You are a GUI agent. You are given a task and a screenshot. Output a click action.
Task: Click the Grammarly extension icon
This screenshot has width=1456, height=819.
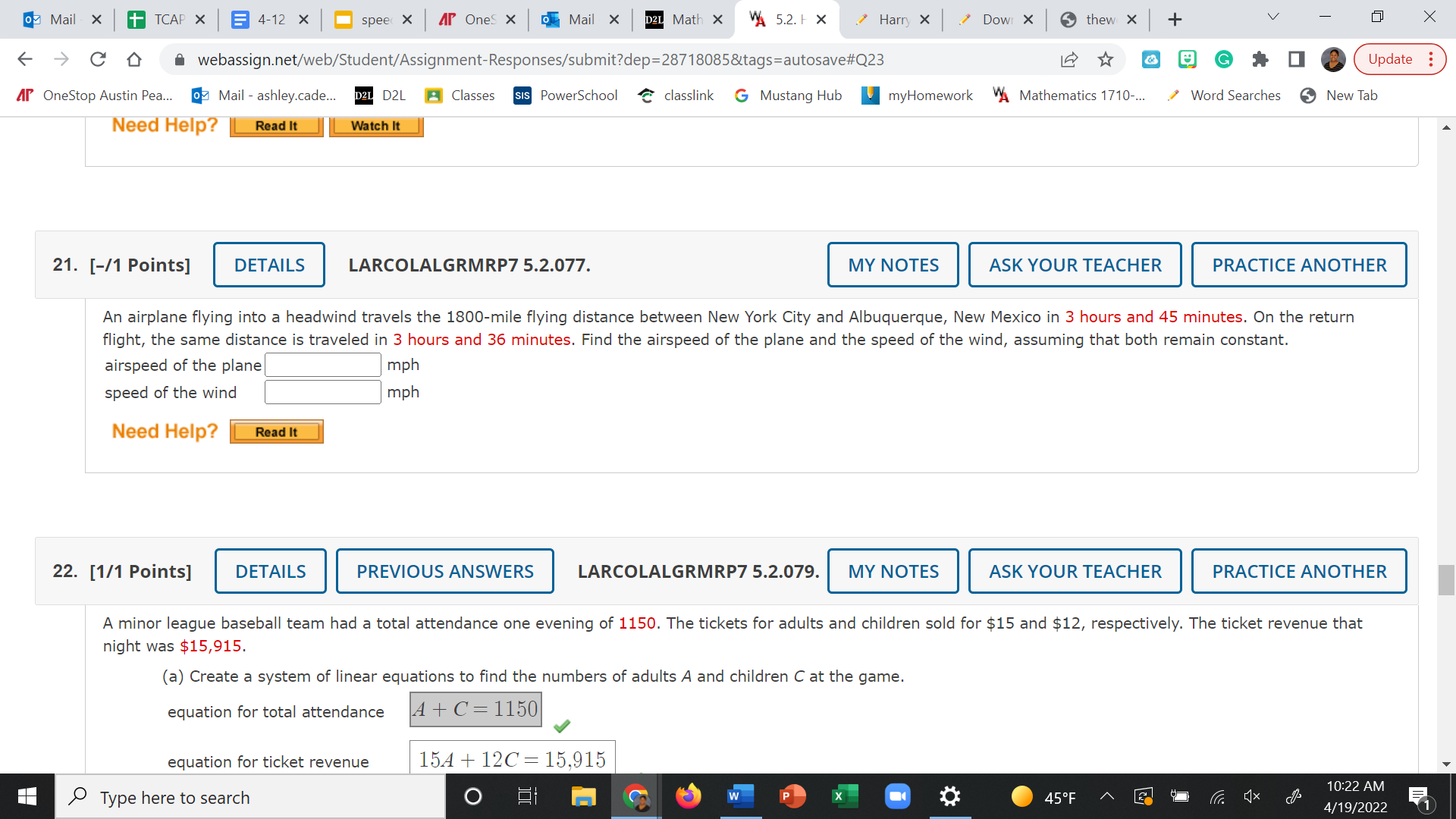[1224, 59]
